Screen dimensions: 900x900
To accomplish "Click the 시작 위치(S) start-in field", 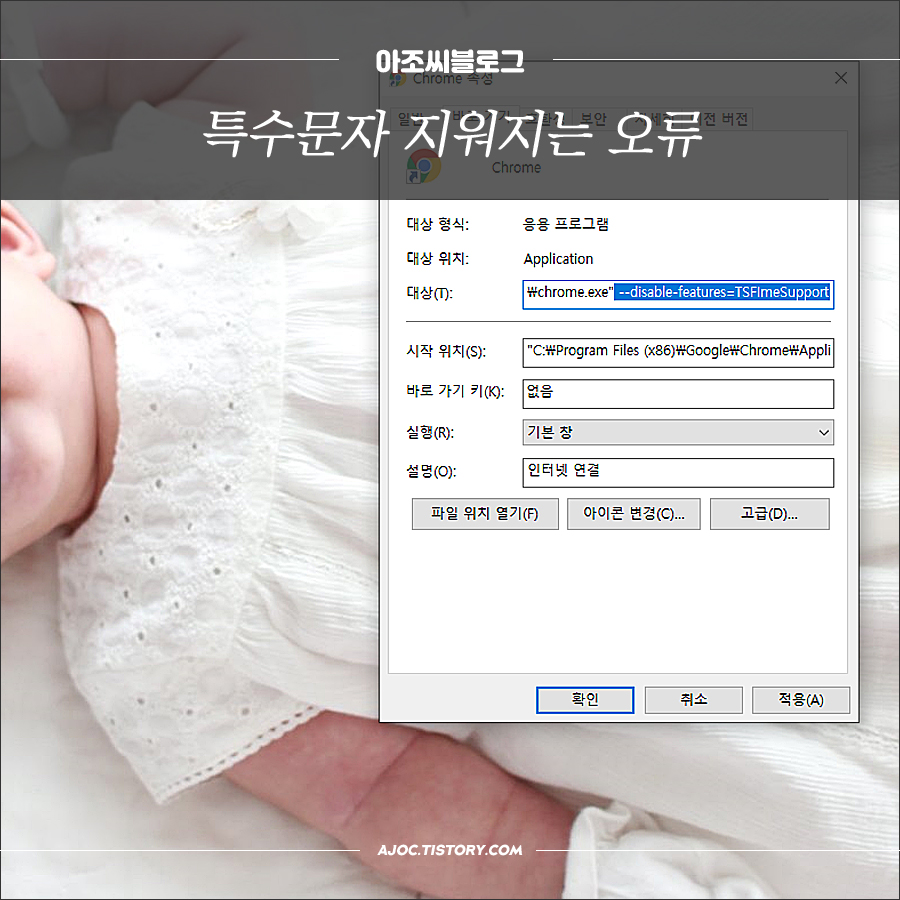I will coord(678,352).
